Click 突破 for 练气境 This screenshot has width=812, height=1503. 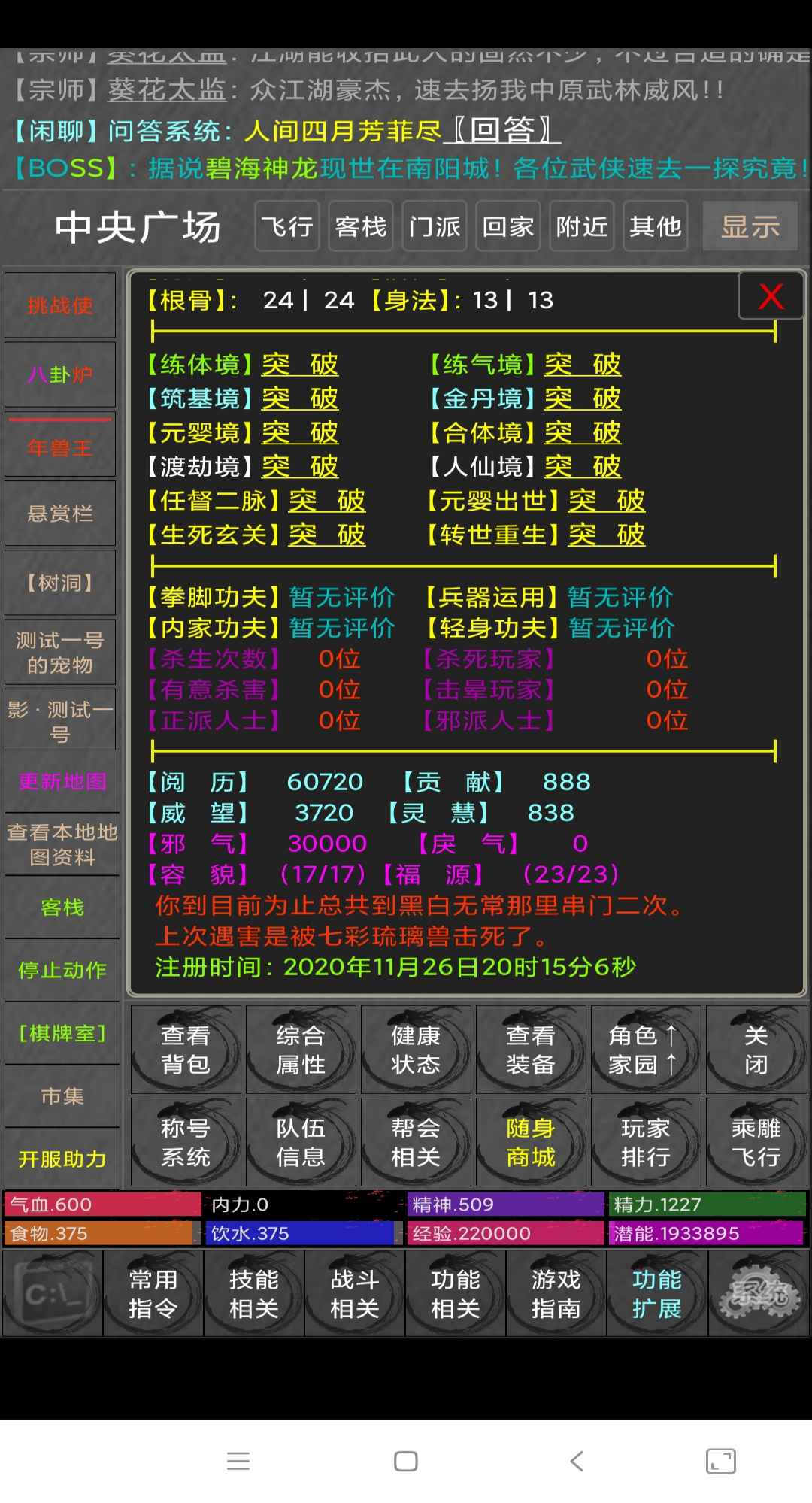tap(583, 365)
